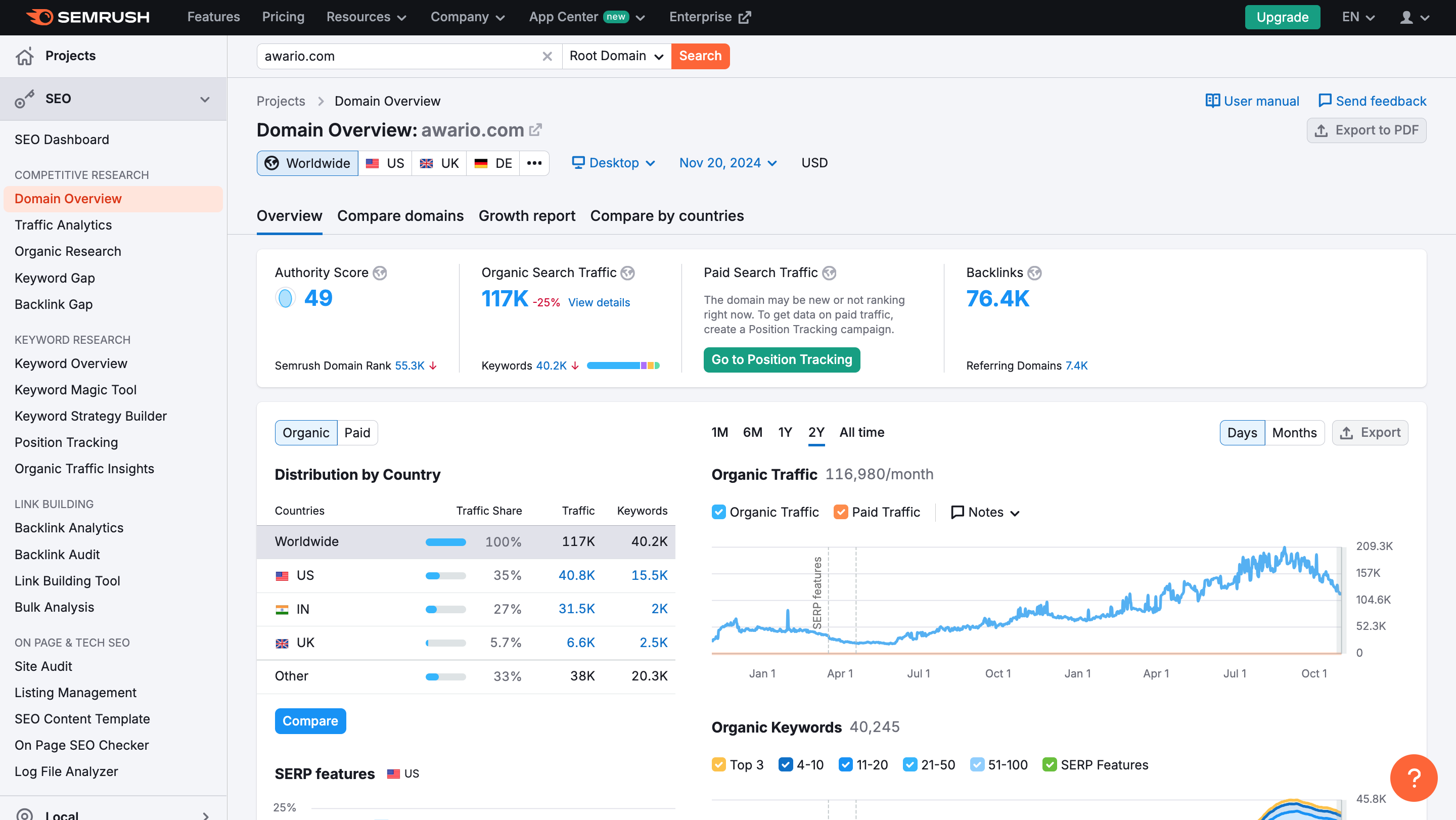This screenshot has height=820, width=1456.
Task: Click the SEO key icon in sidebar
Action: tap(24, 99)
